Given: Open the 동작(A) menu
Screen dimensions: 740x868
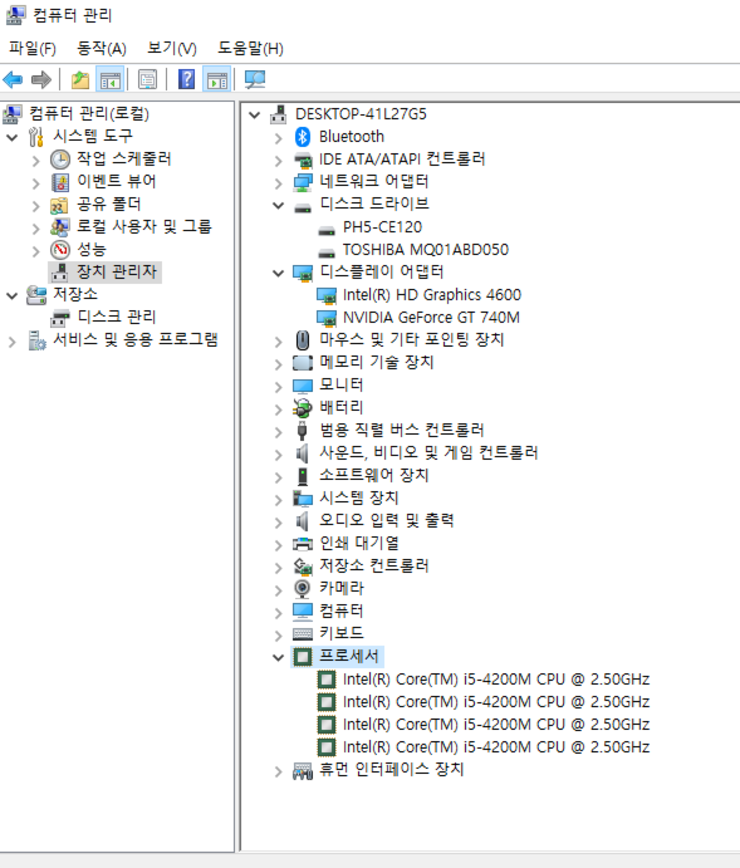Looking at the screenshot, I should 102,48.
